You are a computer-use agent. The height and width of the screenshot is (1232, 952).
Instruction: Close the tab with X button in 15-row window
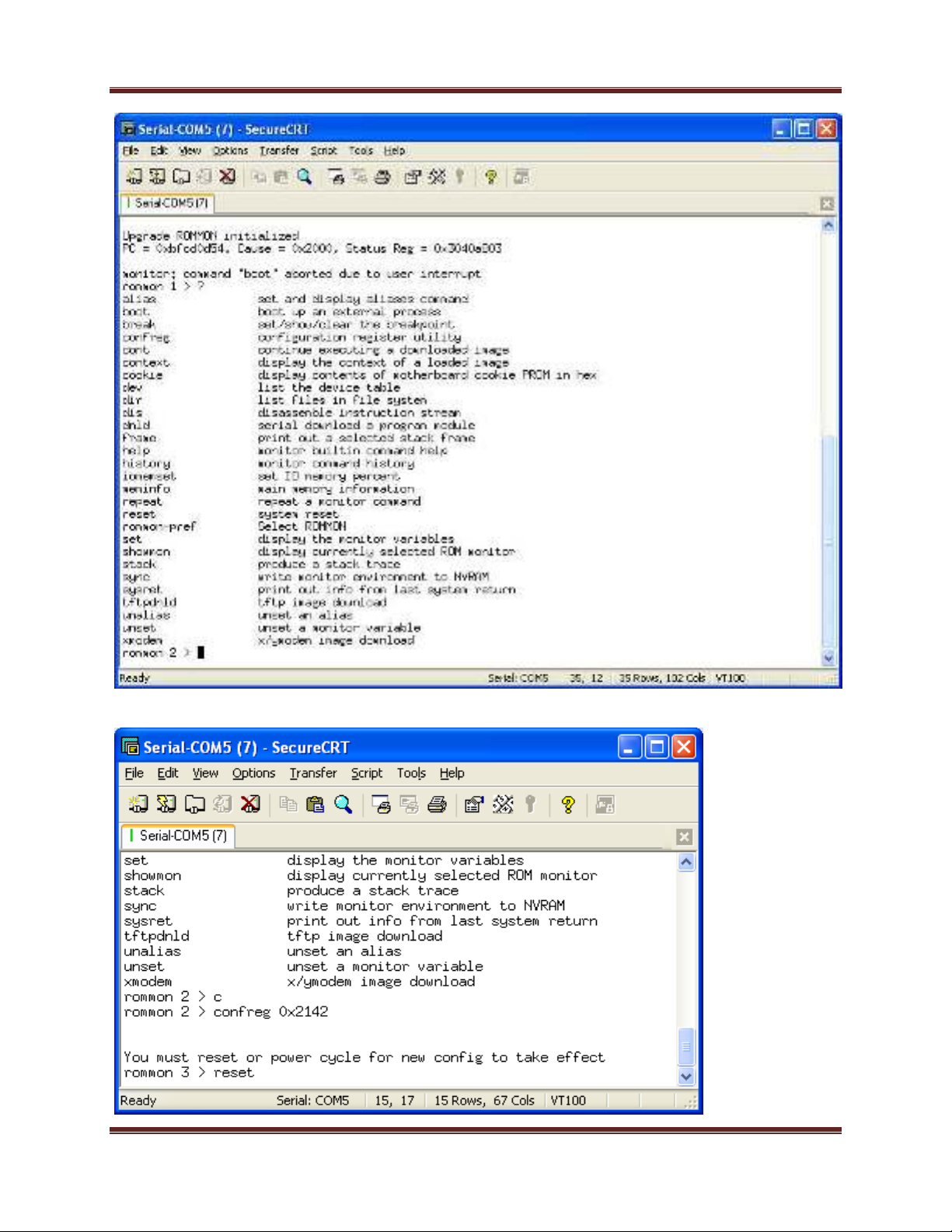click(684, 836)
